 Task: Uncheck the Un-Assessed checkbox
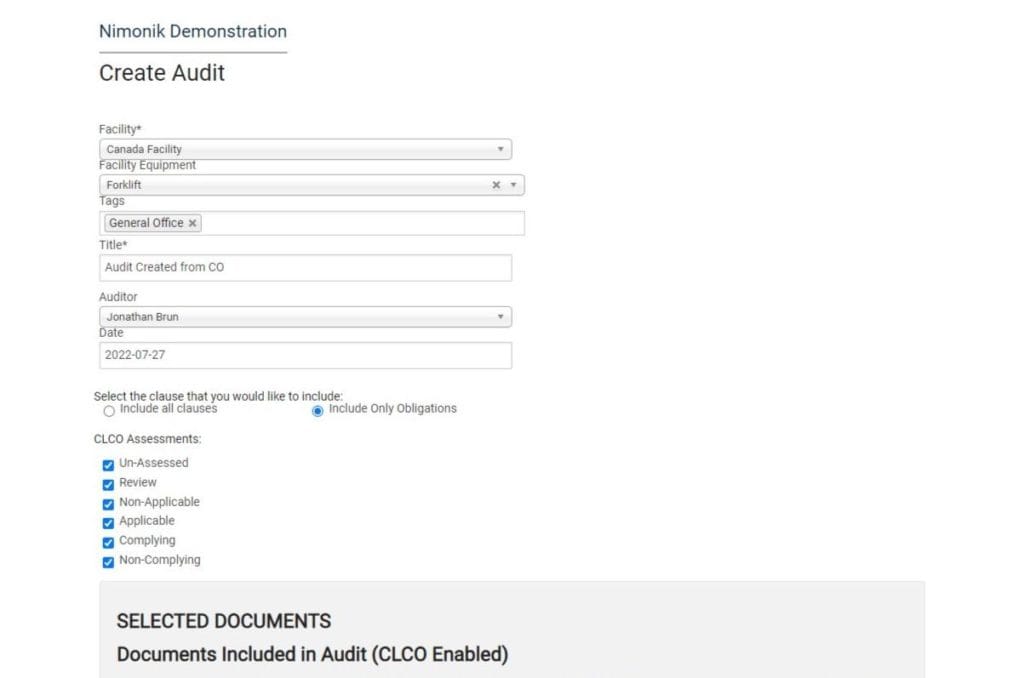pyautogui.click(x=108, y=464)
